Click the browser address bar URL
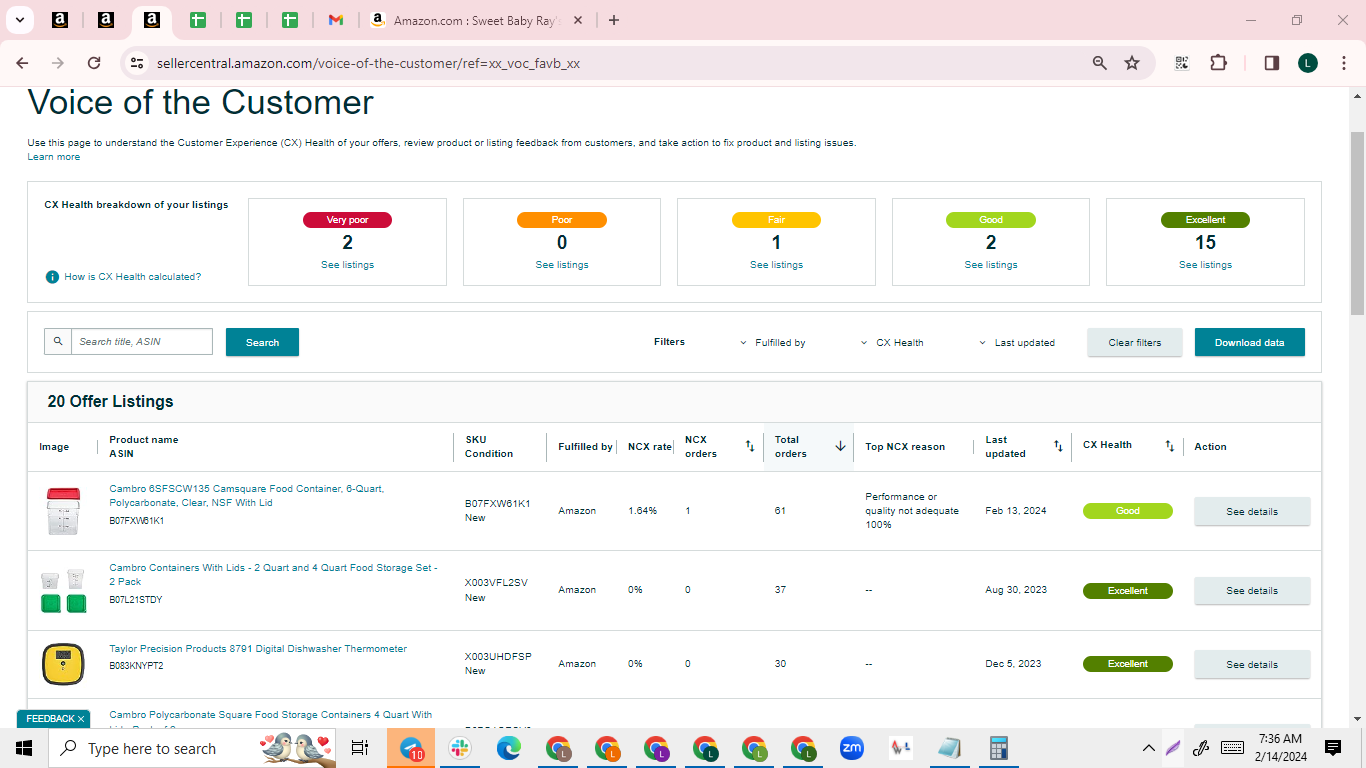1366x768 pixels. [x=368, y=63]
